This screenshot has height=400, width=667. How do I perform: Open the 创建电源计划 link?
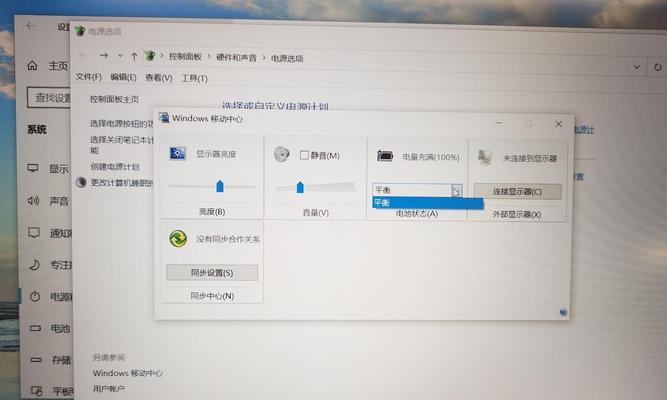point(115,166)
